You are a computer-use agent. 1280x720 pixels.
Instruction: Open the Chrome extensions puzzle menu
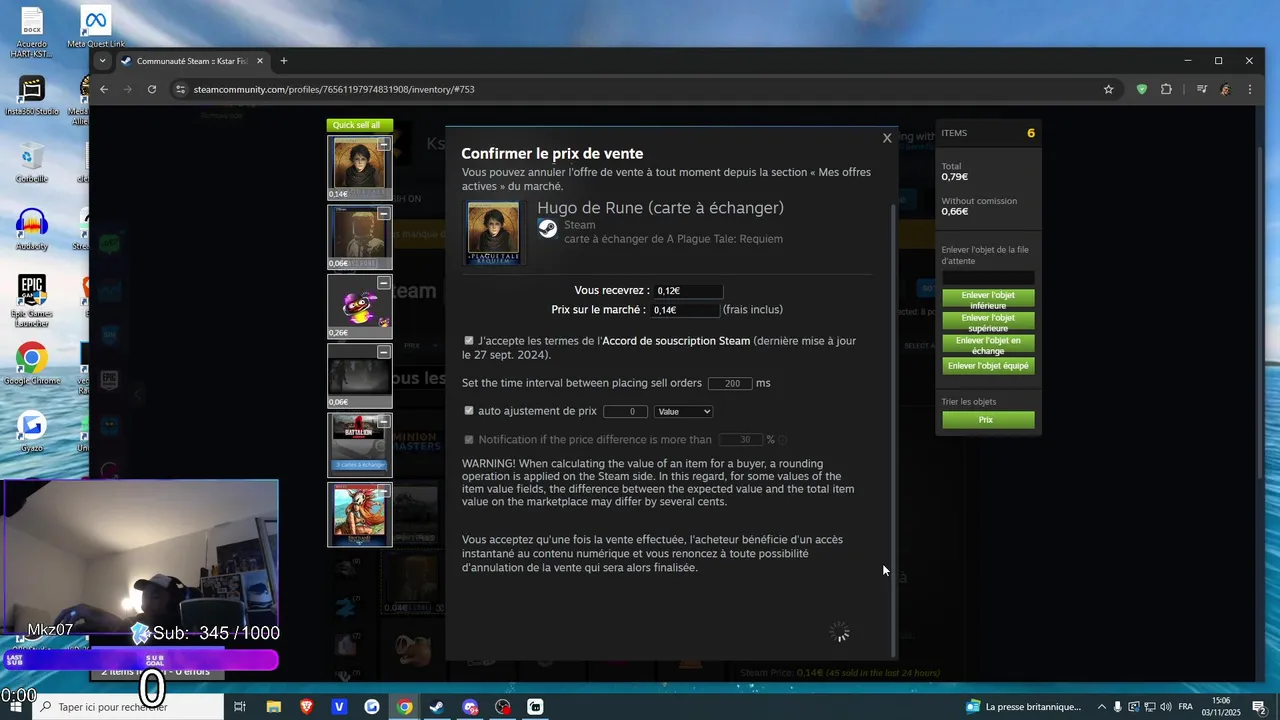[1166, 89]
